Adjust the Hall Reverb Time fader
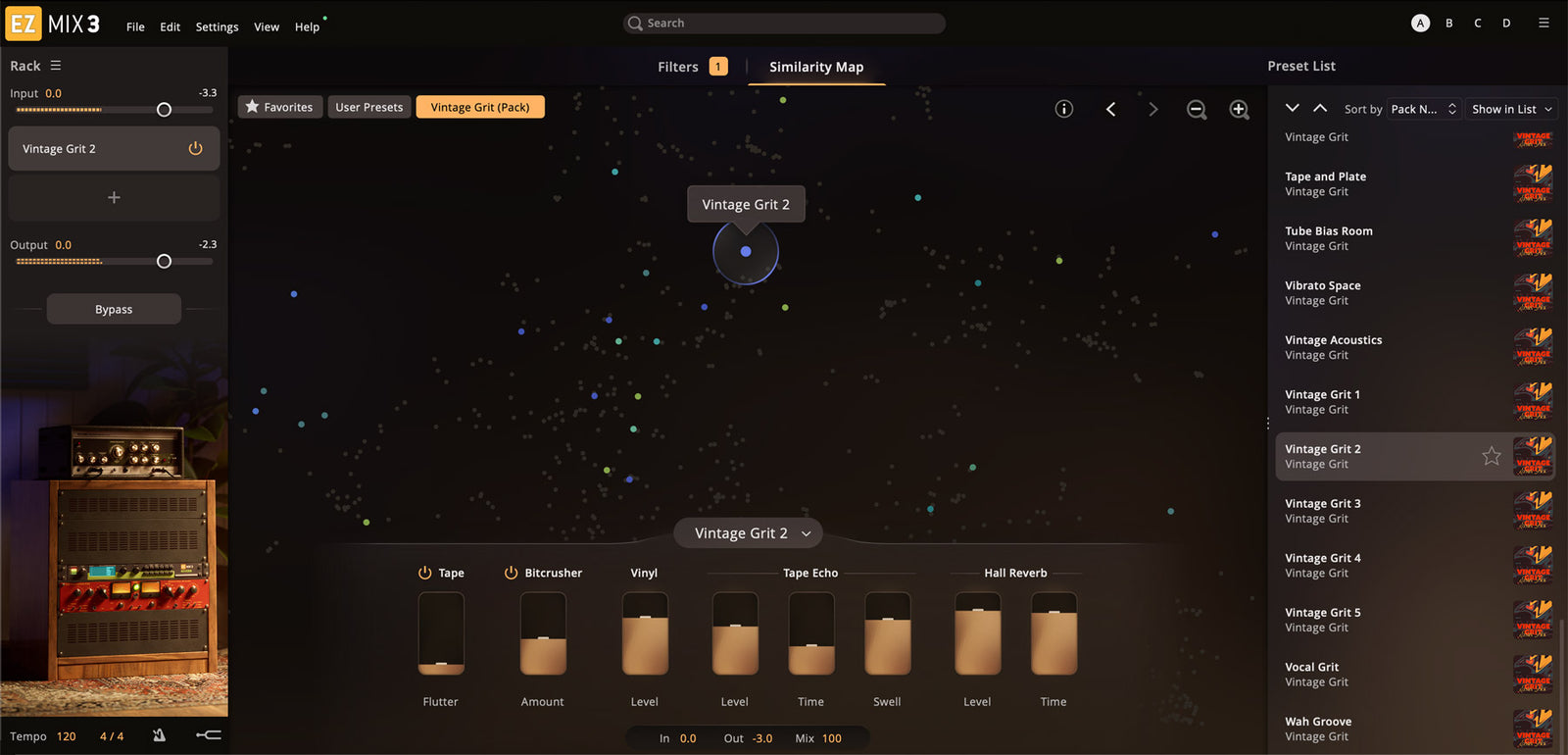This screenshot has height=755, width=1568. click(1054, 633)
